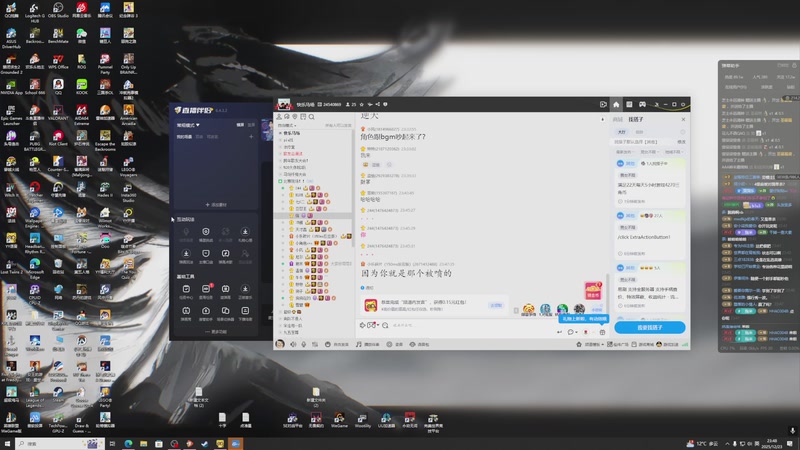Click the 我要找搭子 button
Image resolution: width=800 pixels, height=450 pixels.
click(649, 328)
